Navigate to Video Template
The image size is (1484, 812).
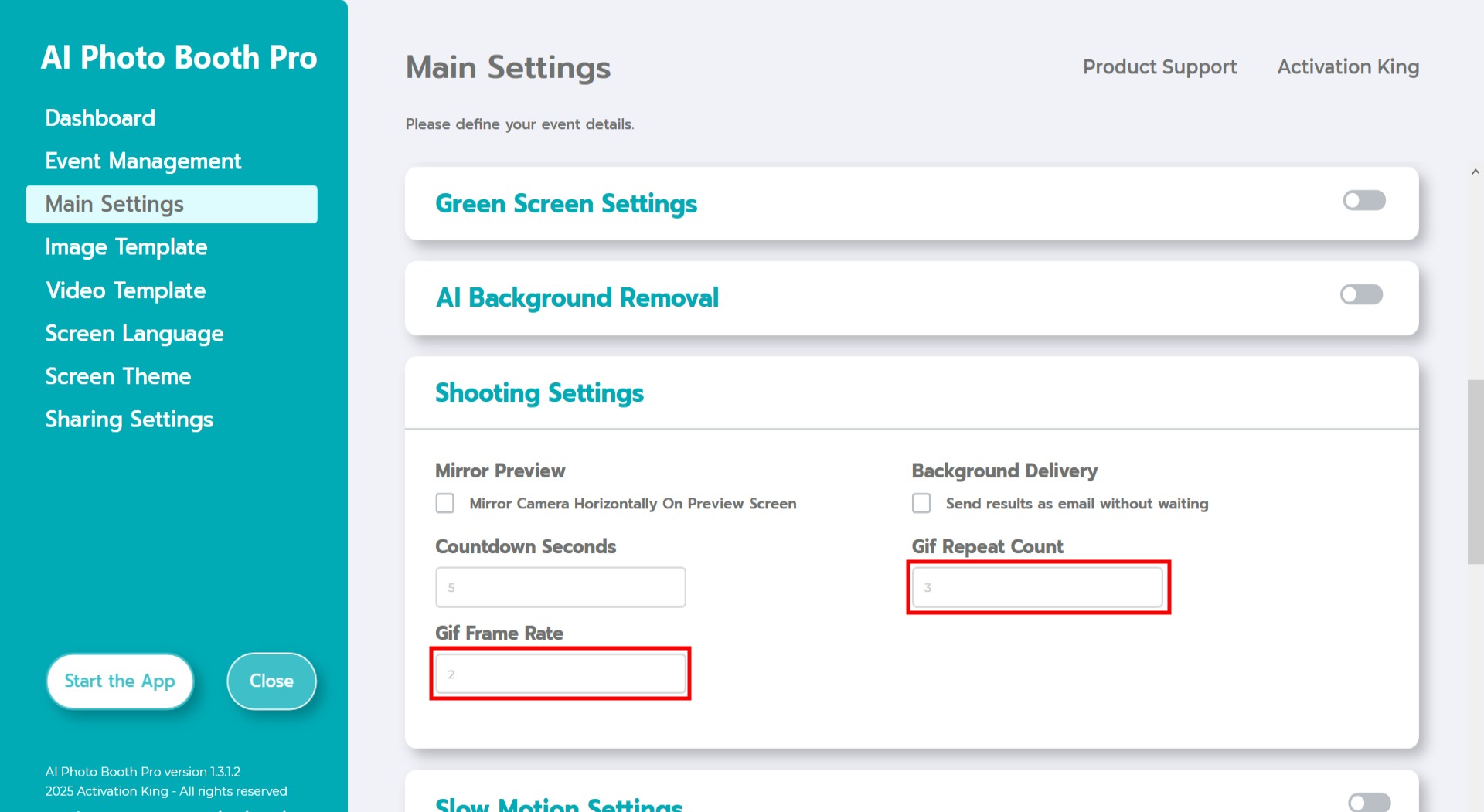click(125, 290)
